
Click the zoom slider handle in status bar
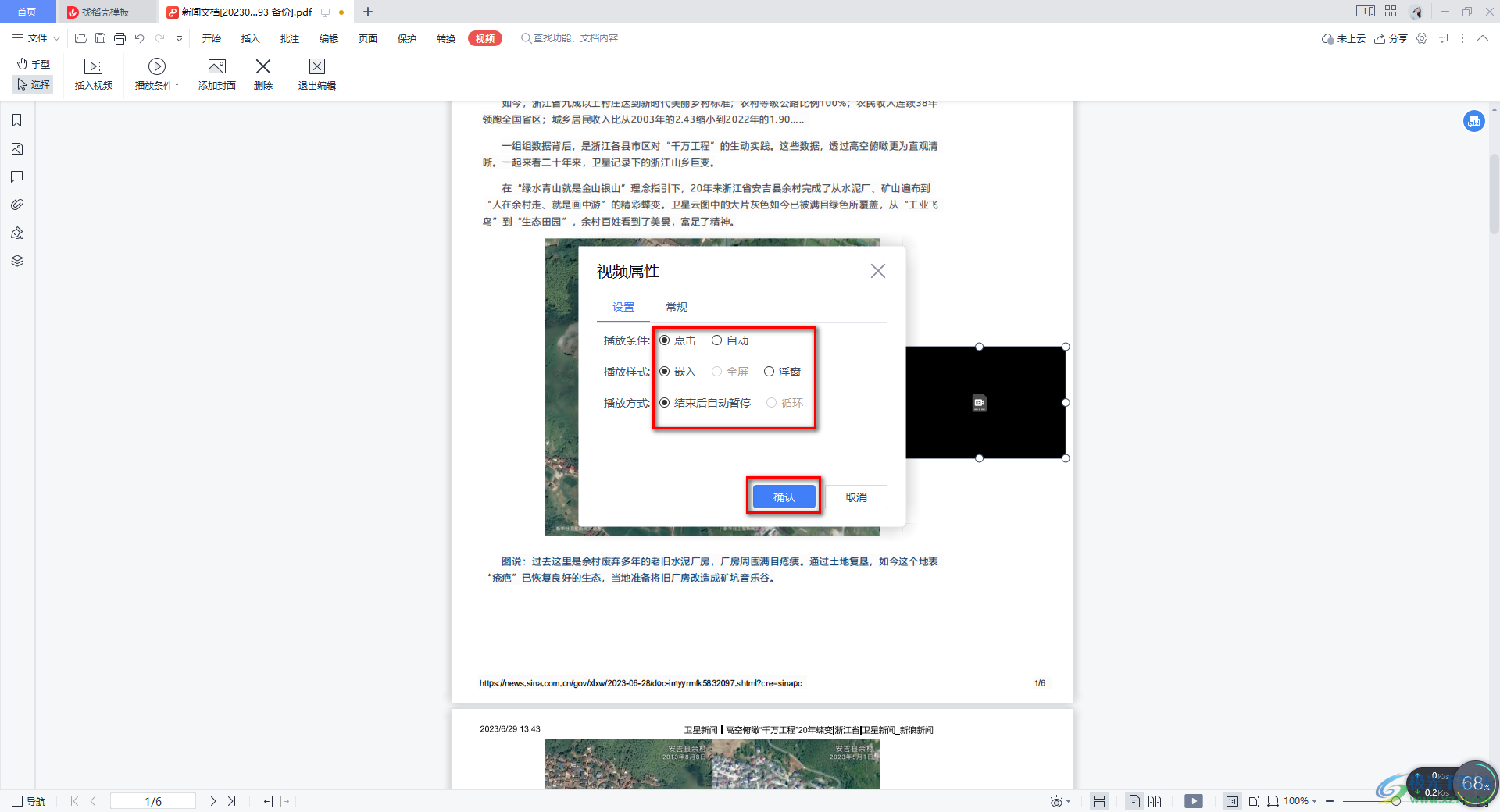[1395, 801]
